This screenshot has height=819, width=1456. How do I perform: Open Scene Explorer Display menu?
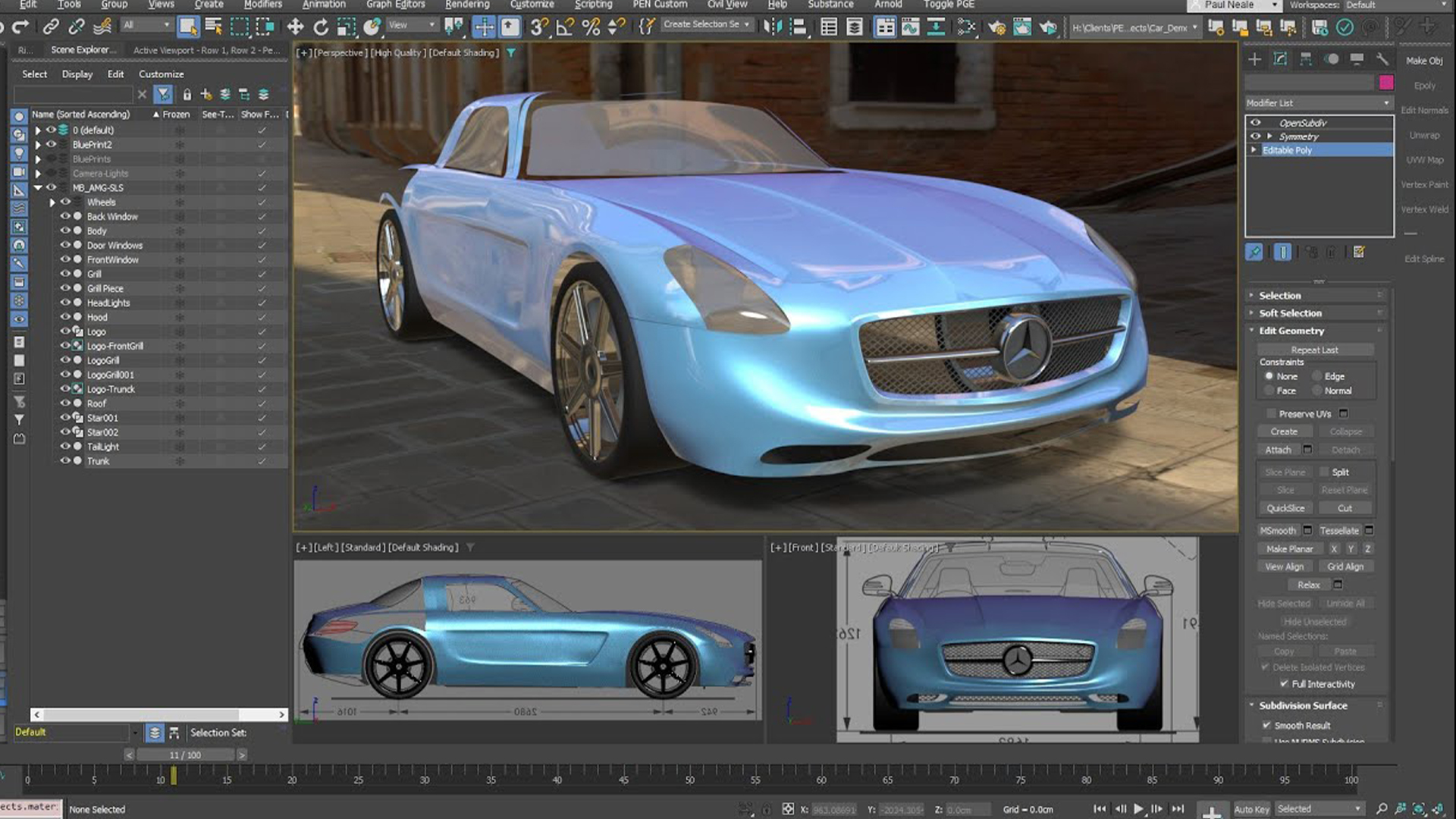pos(77,74)
